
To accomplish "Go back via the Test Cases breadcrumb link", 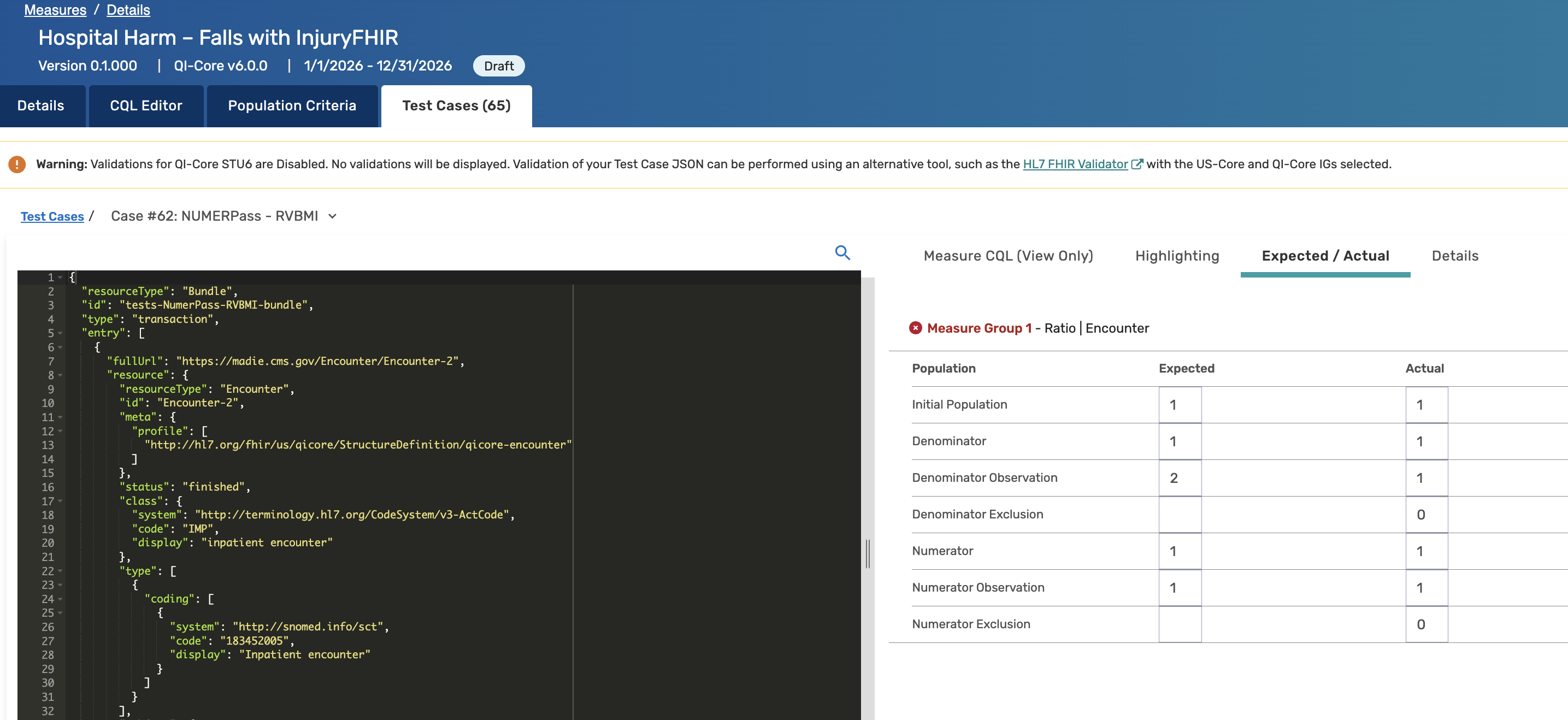I will [x=52, y=217].
